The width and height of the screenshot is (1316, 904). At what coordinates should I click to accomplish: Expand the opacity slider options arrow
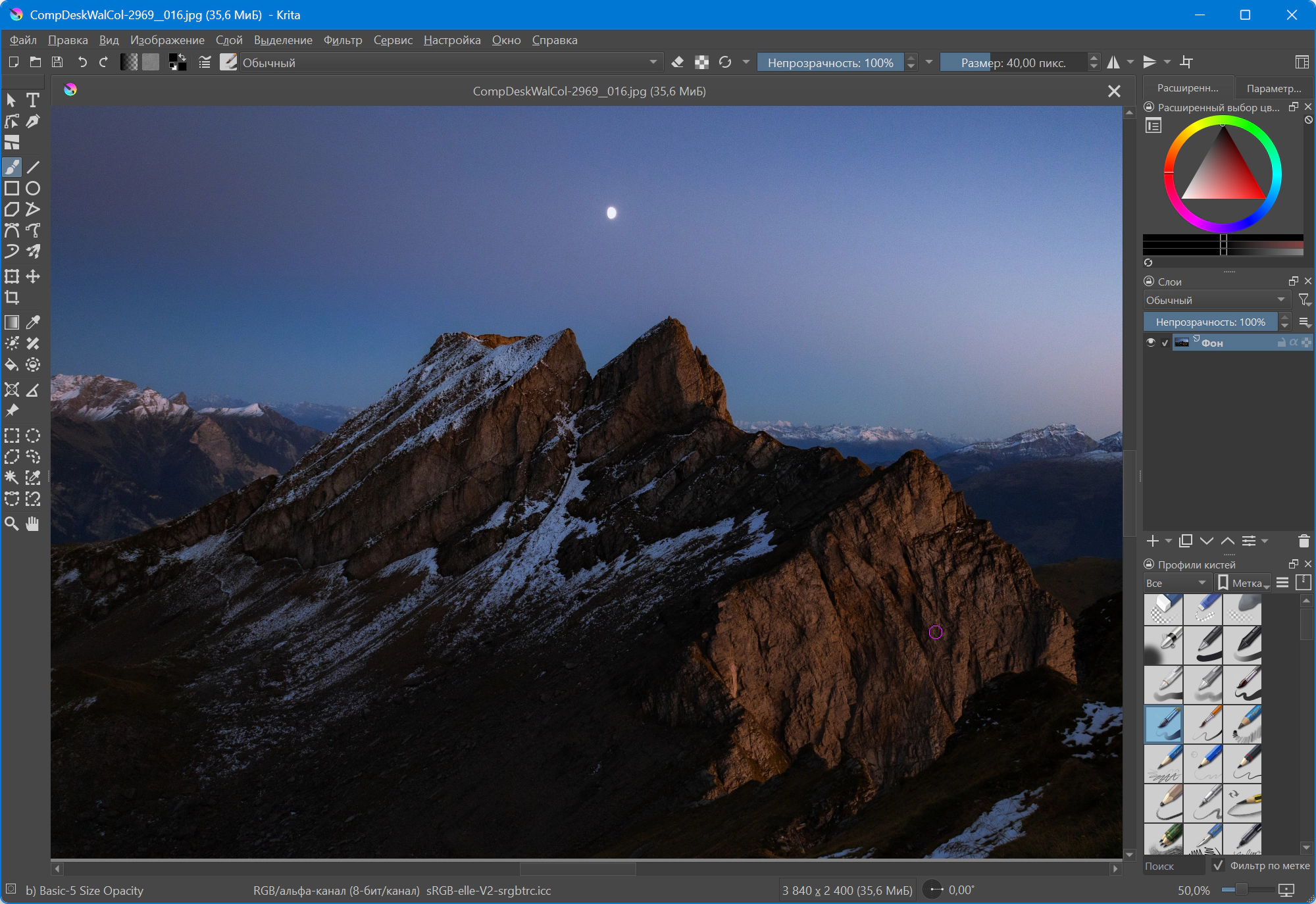pyautogui.click(x=929, y=62)
